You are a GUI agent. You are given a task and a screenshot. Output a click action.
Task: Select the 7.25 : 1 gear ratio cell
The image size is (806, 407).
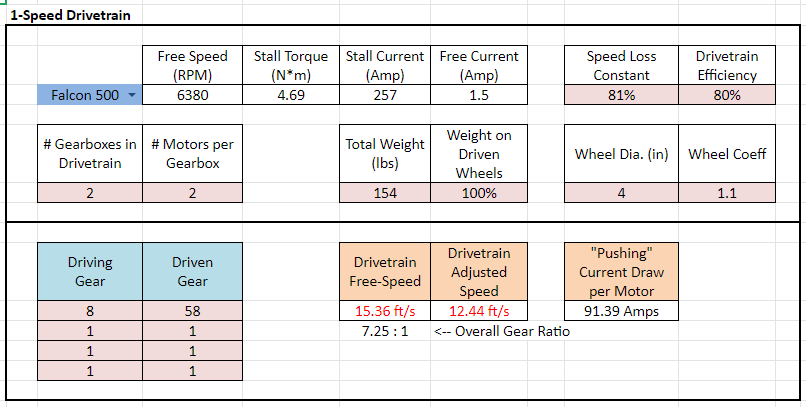385,331
